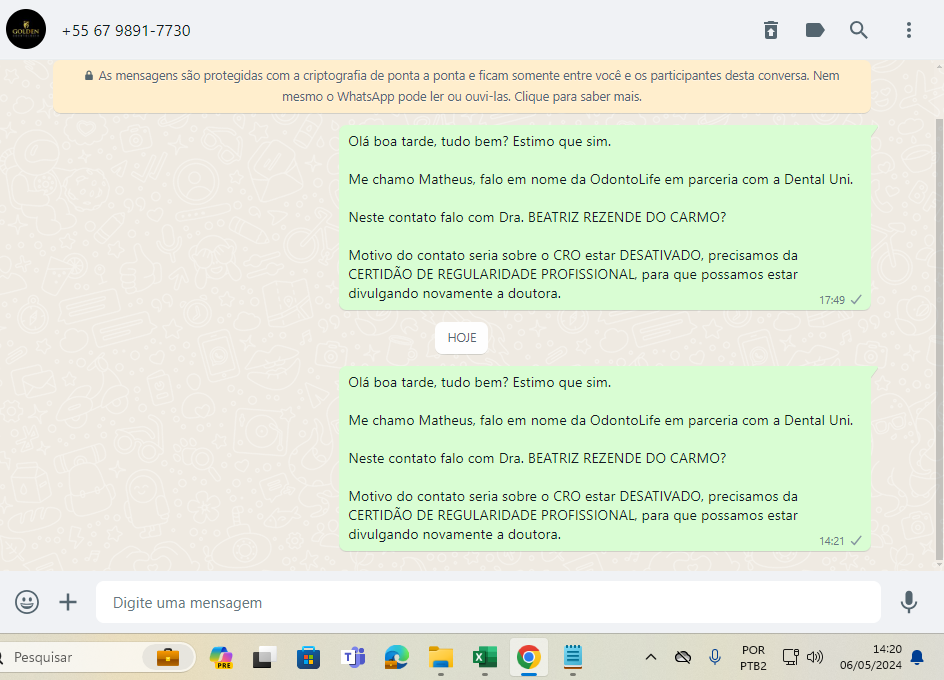
Task: Open the emoji picker
Action: point(27,602)
